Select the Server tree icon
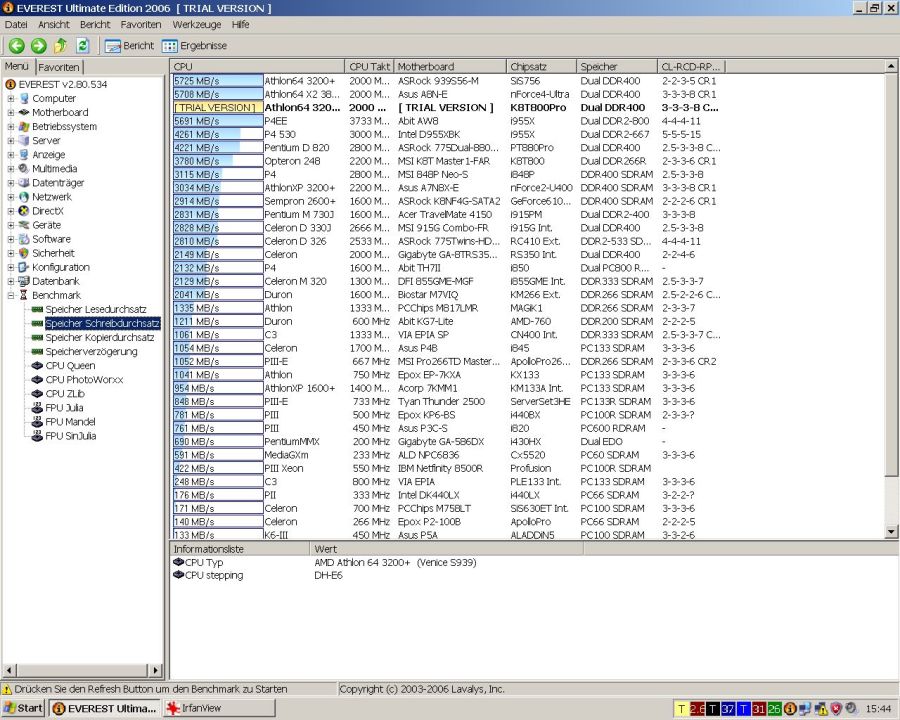This screenshot has width=900, height=720. (x=24, y=140)
